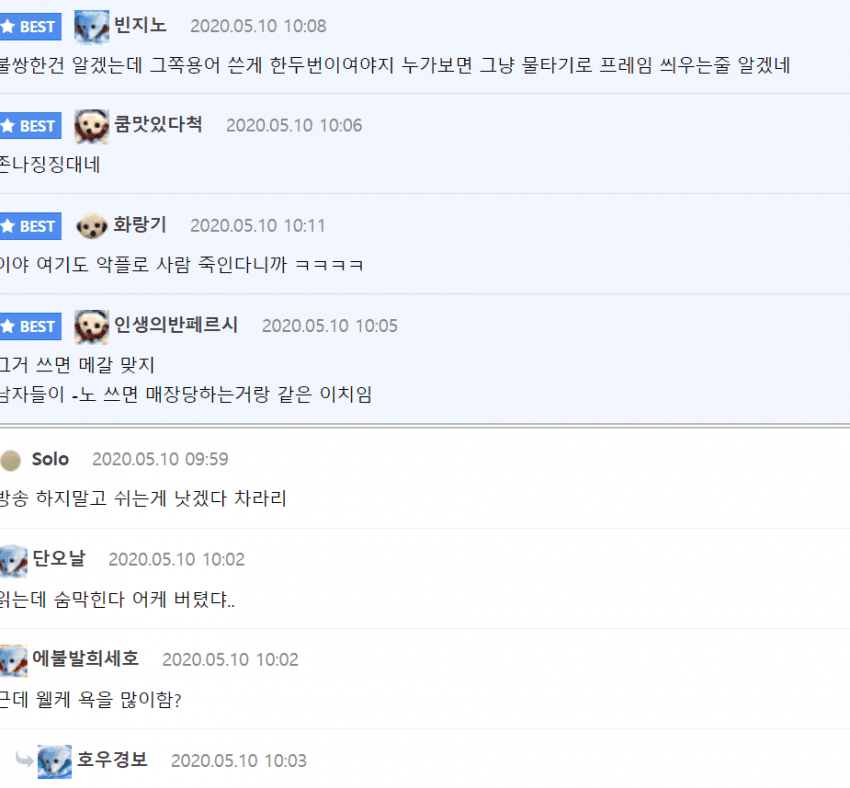Open the 쿰맛있다척 username link
The height and width of the screenshot is (788, 850).
pyautogui.click(x=158, y=125)
